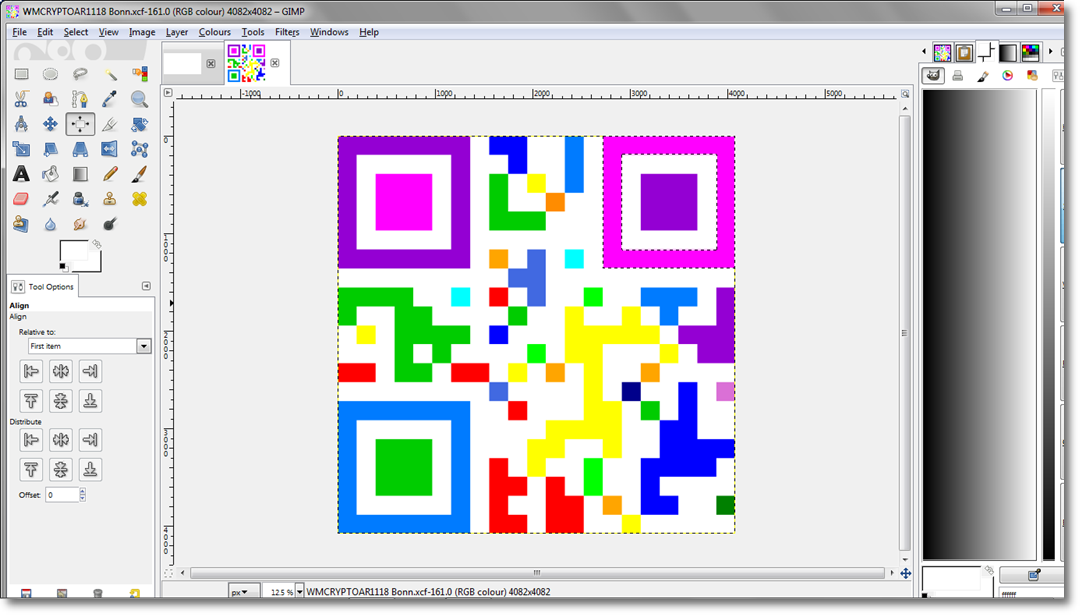Screen dimensions: 1080x615
Task: Select the Dodge/Burn tool
Action: [110, 224]
